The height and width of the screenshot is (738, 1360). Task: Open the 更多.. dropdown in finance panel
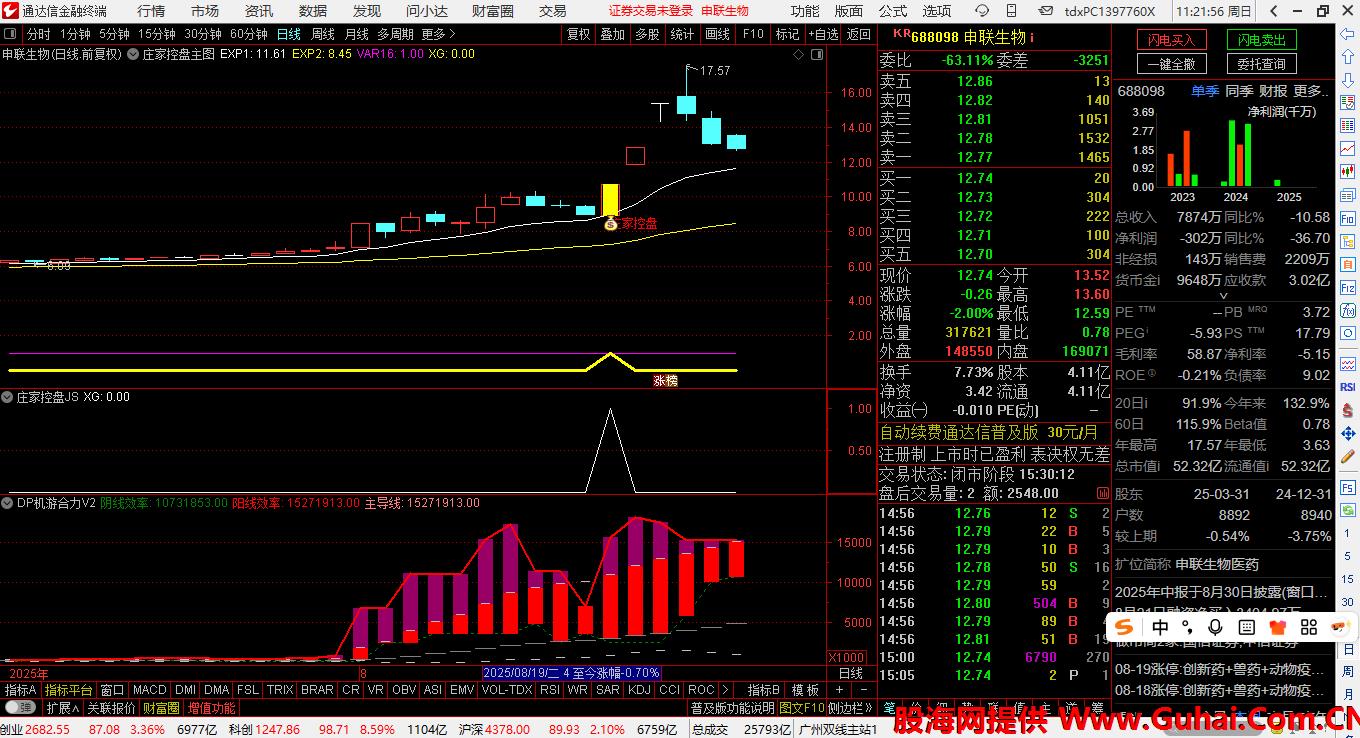(1310, 91)
